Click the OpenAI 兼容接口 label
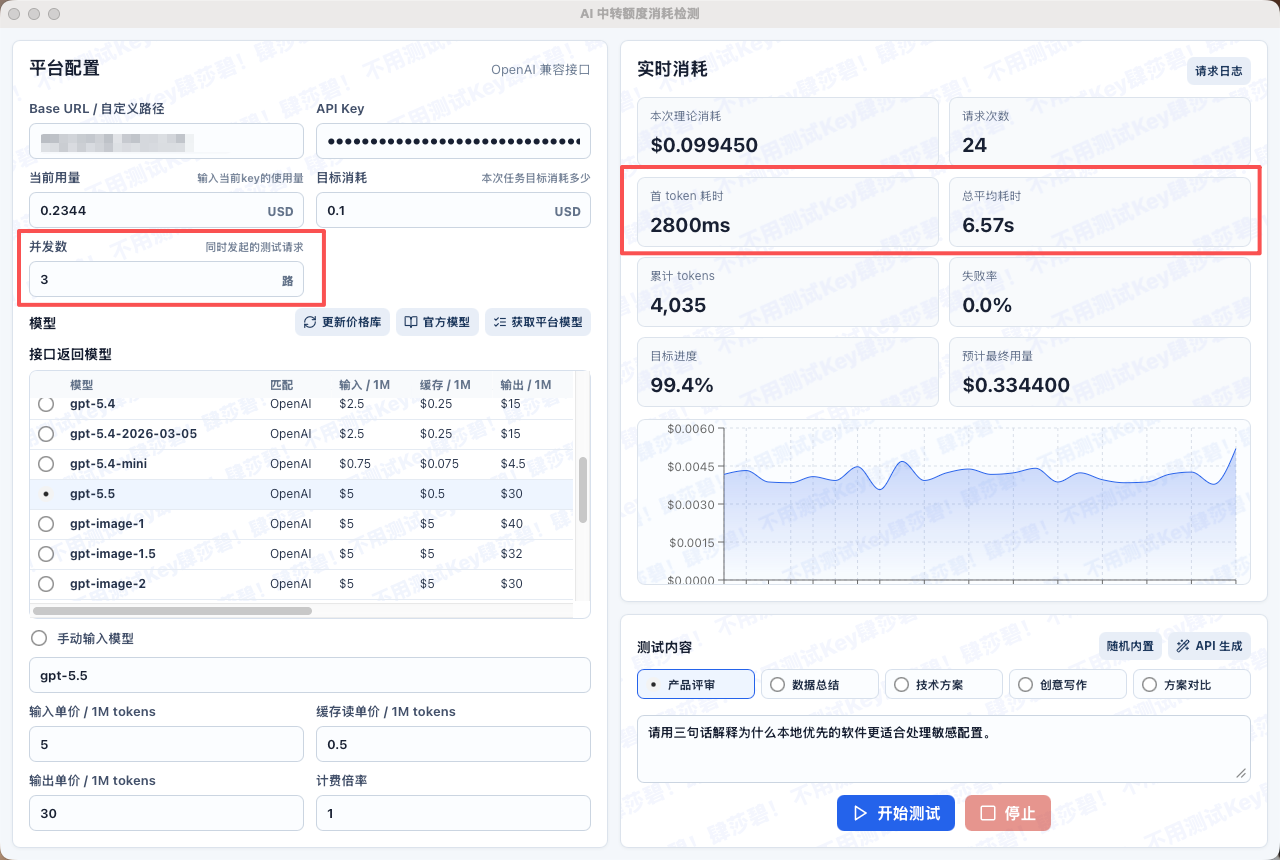Viewport: 1280px width, 860px height. click(541, 70)
